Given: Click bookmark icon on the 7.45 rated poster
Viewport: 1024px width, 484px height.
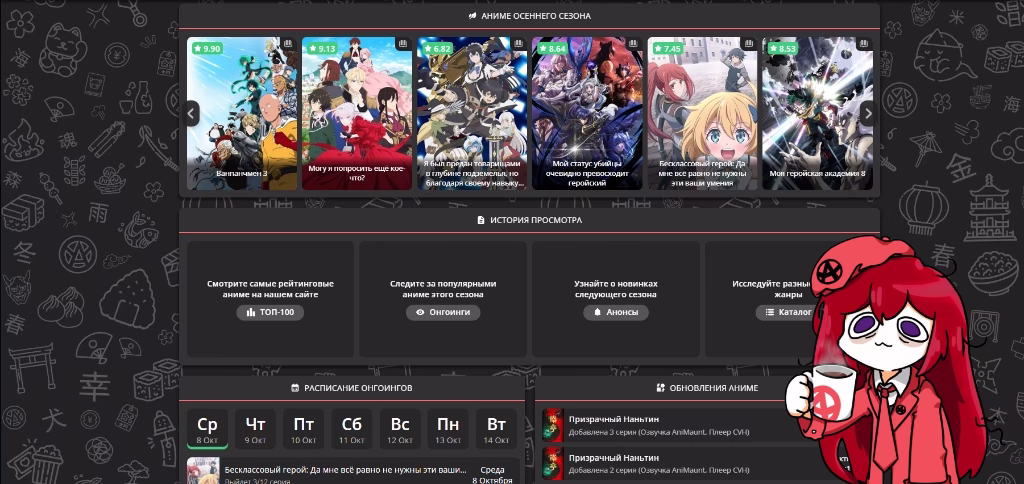Looking at the screenshot, I should tap(748, 45).
